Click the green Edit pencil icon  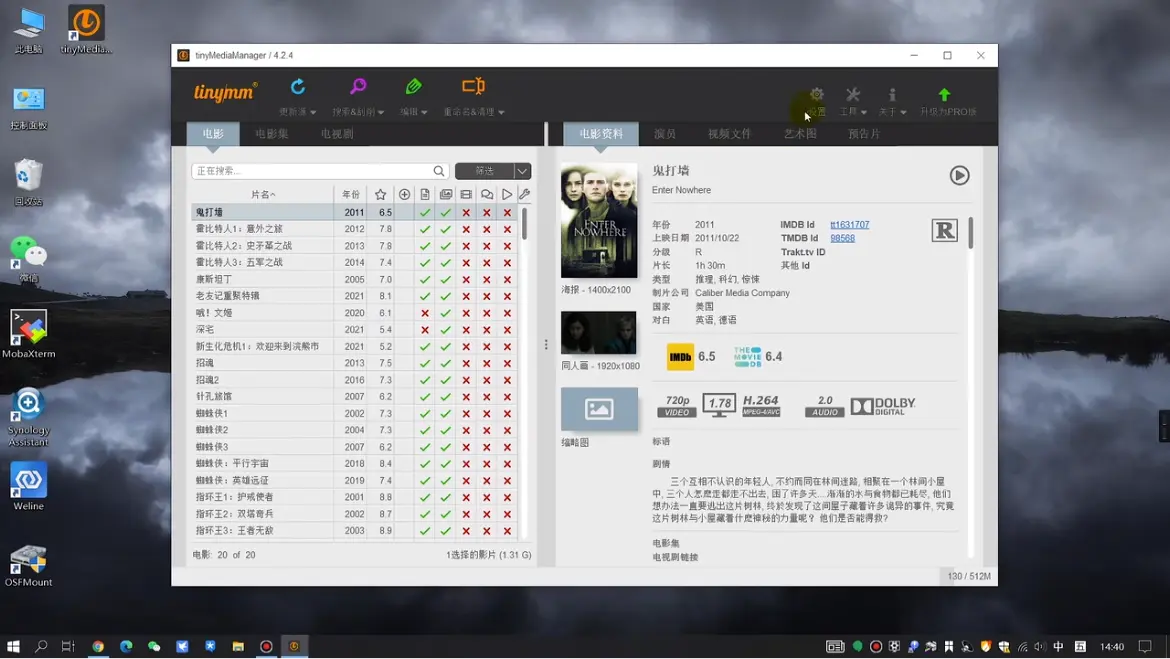tap(413, 88)
